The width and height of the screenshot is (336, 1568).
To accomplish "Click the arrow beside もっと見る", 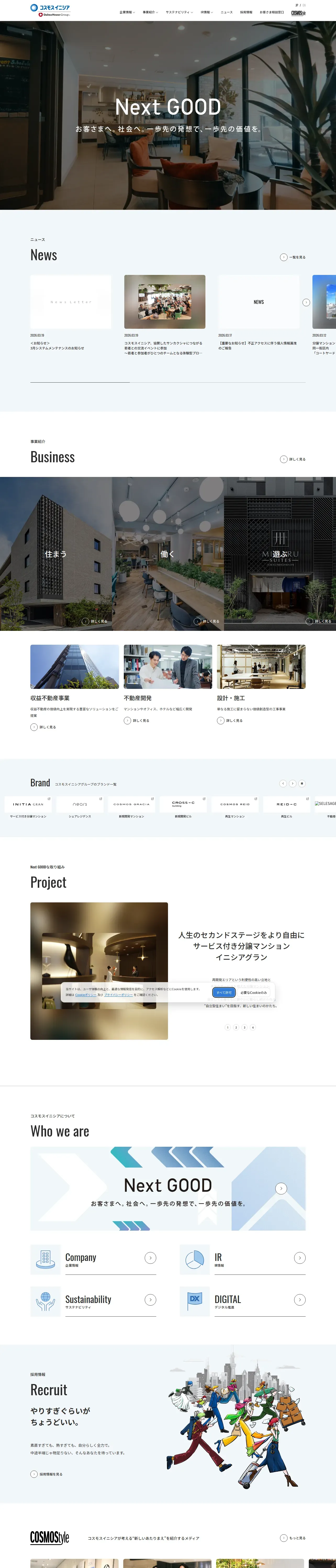I will click(284, 1538).
